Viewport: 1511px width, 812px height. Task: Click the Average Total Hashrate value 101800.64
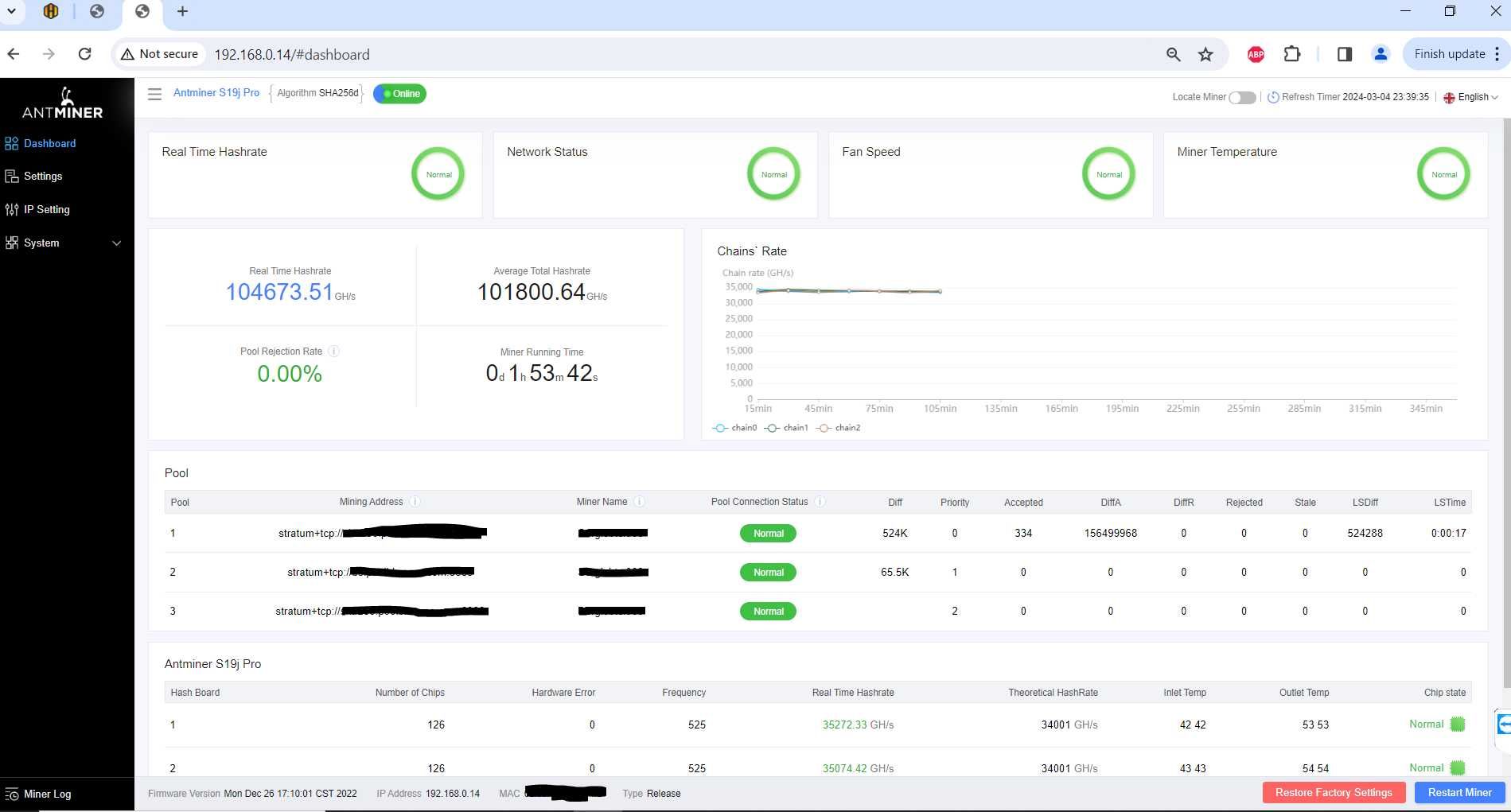pos(531,292)
